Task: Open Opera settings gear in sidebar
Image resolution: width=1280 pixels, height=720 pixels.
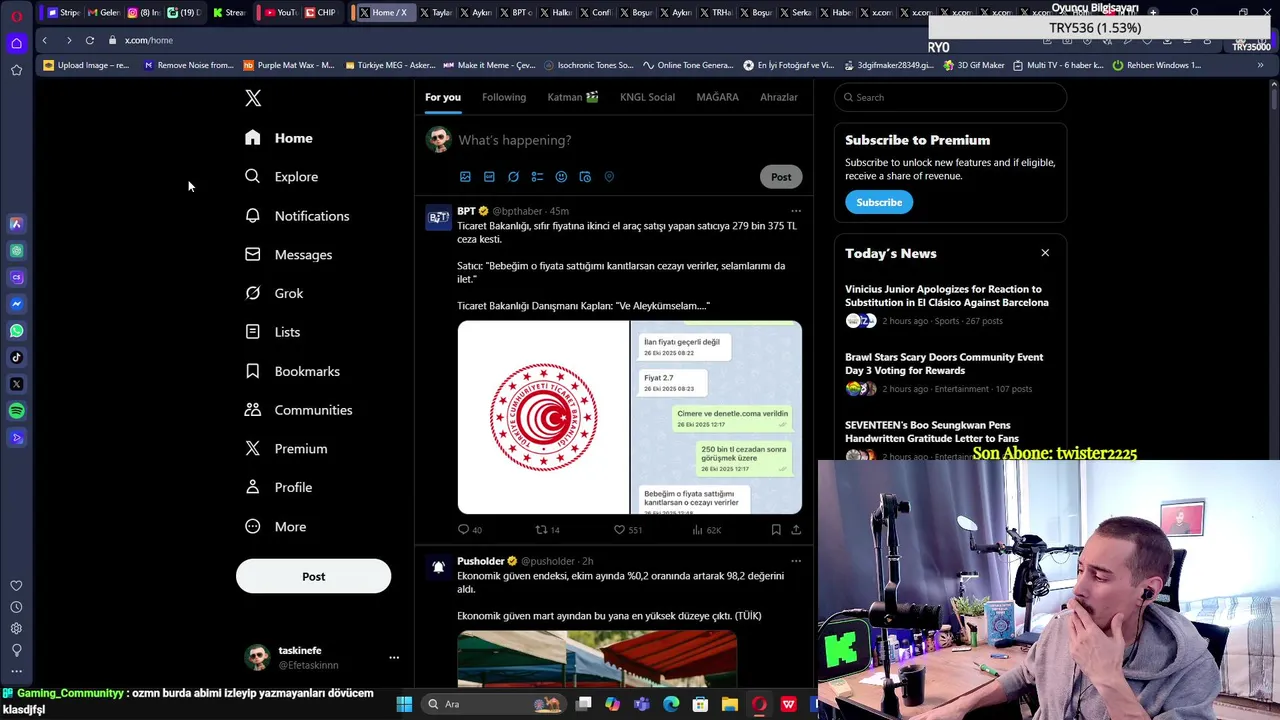Action: pos(16,629)
